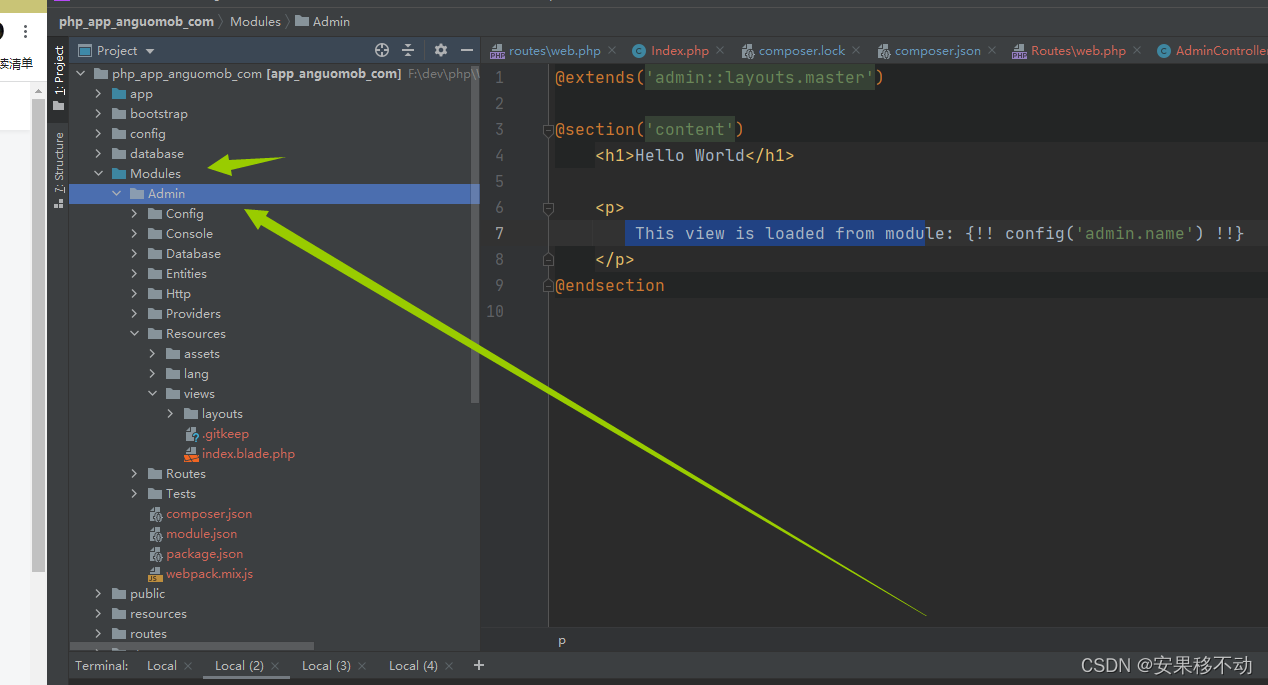This screenshot has width=1268, height=685.
Task: Click the locate/scroll-from-source target icon
Action: [381, 50]
